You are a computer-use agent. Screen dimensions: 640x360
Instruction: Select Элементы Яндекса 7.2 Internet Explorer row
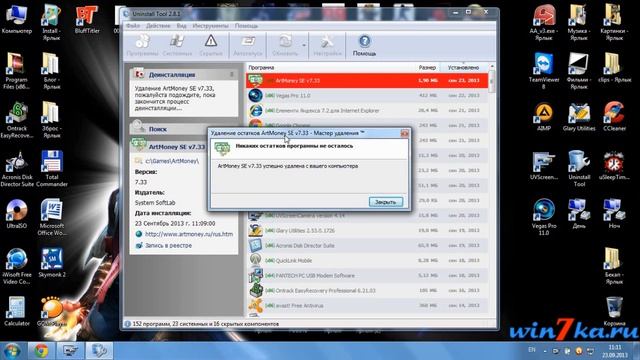coord(367,111)
